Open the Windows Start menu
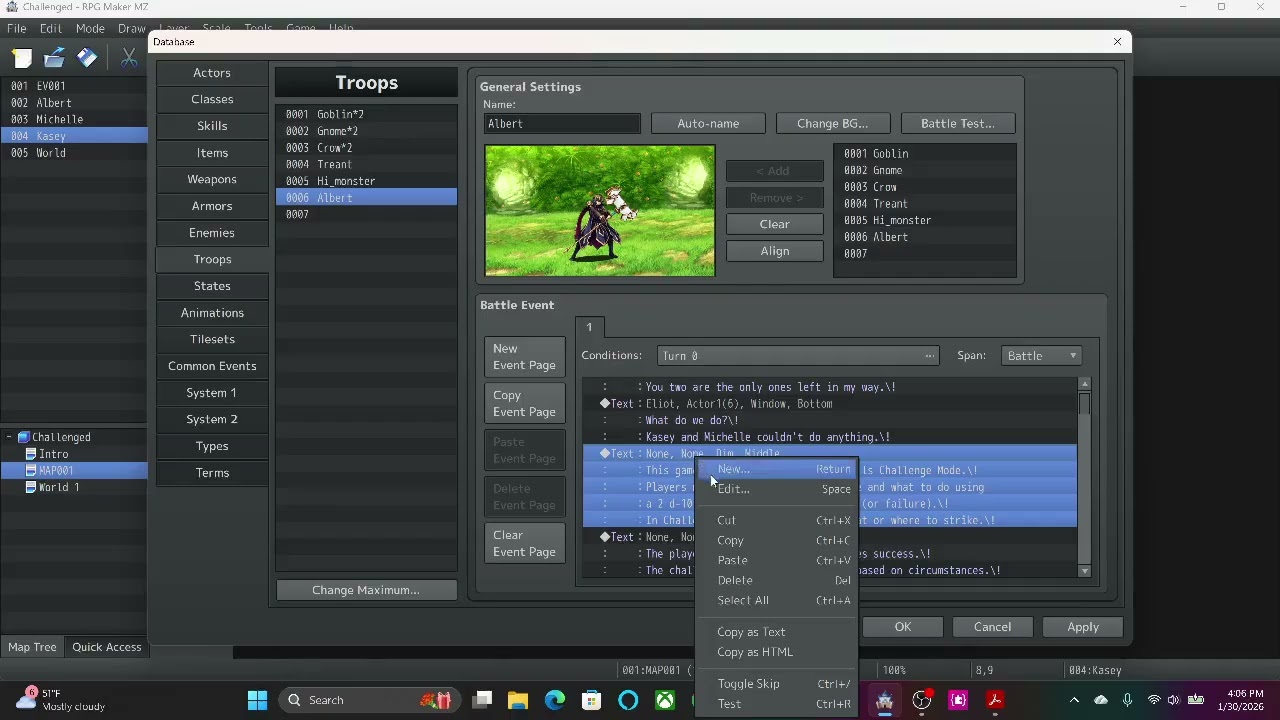 [x=257, y=700]
